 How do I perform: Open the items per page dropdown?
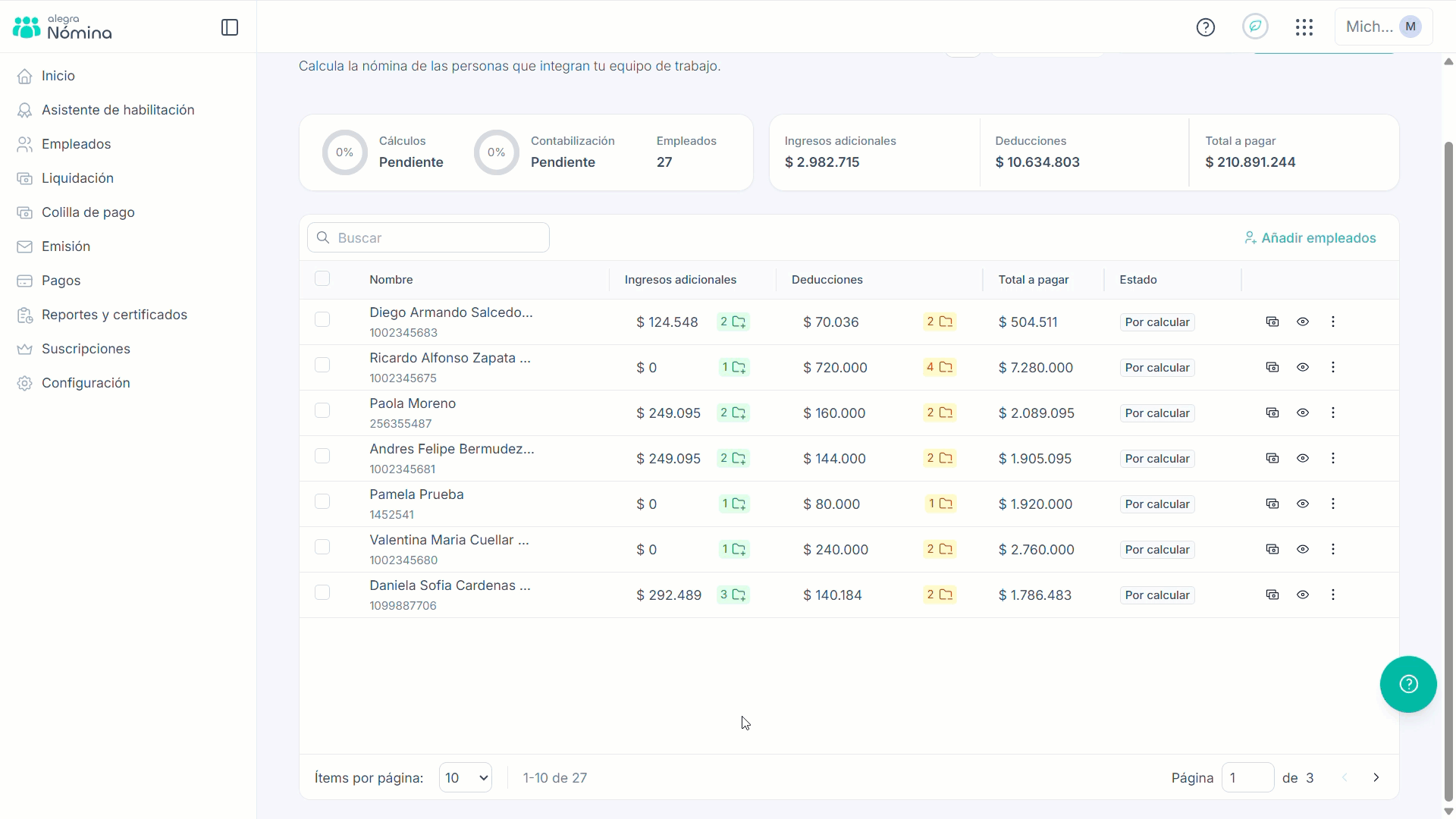[x=466, y=777]
